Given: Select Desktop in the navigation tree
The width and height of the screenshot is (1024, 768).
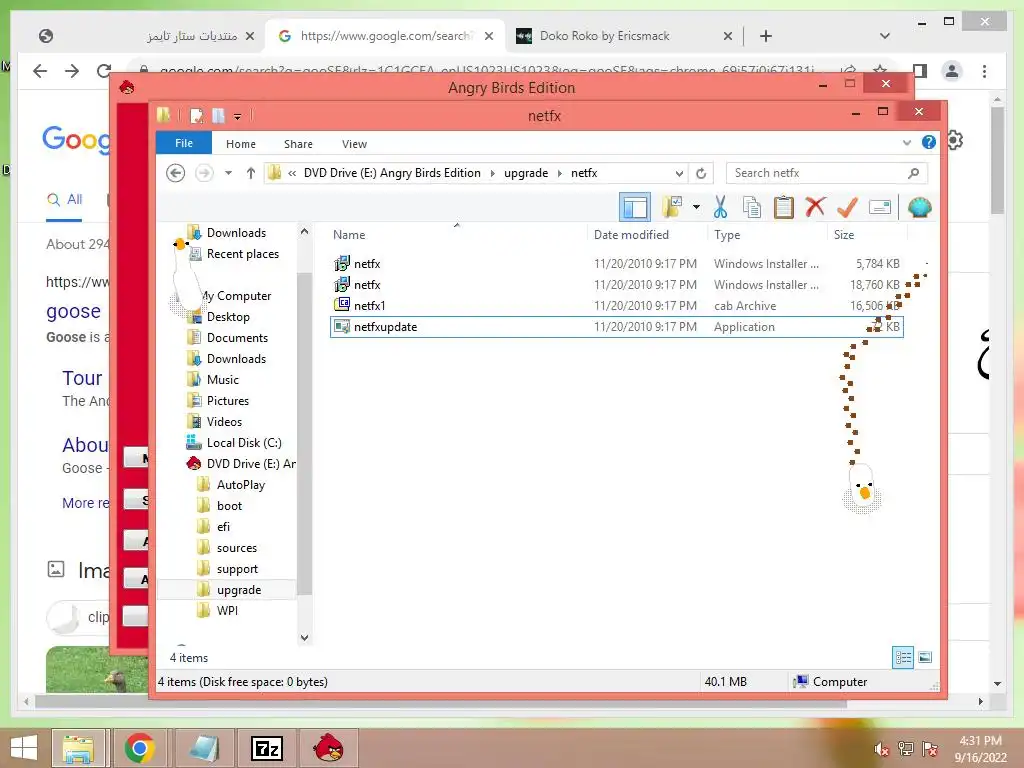Looking at the screenshot, I should pos(228,317).
